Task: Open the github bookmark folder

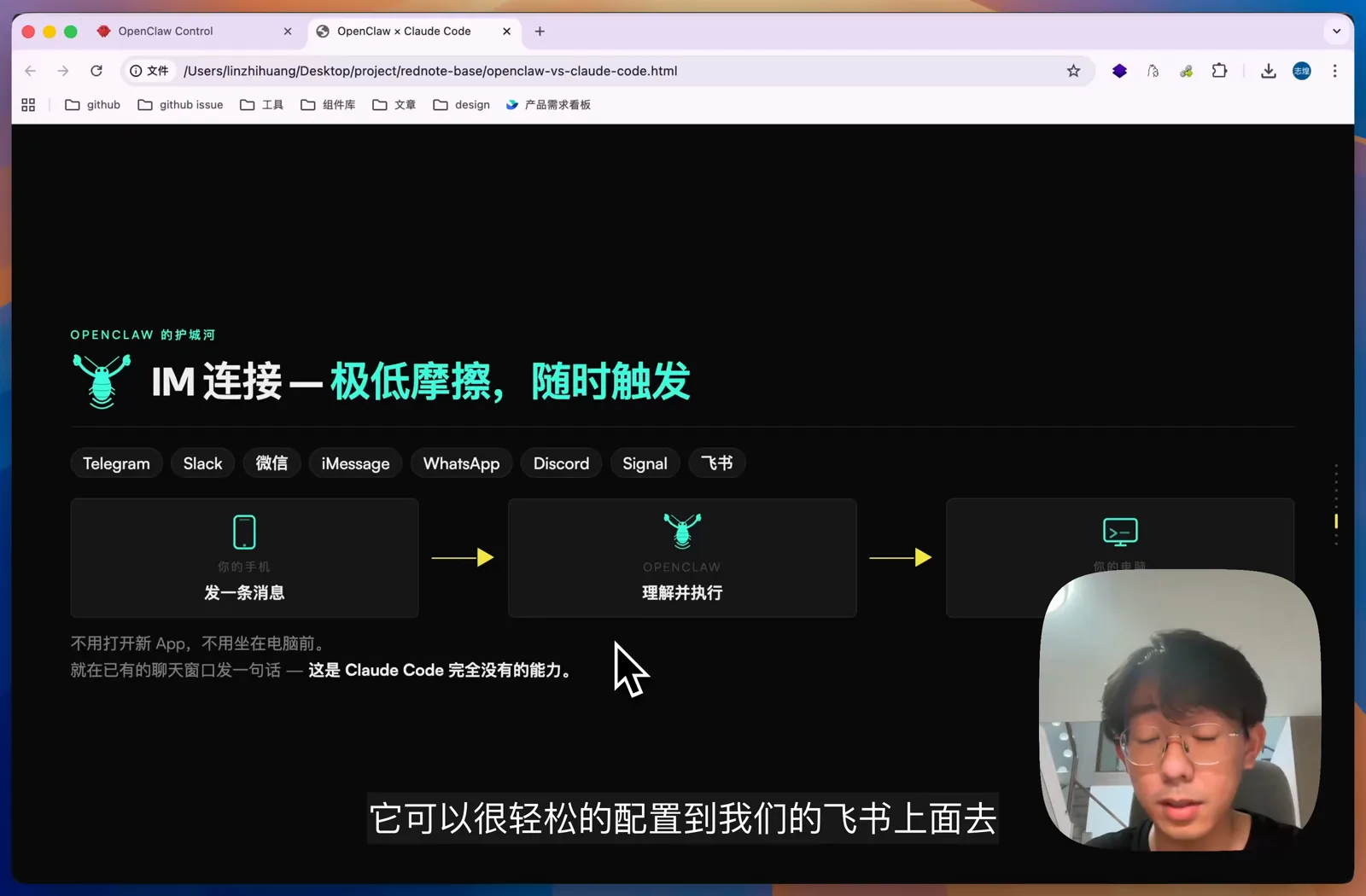Action: click(93, 105)
